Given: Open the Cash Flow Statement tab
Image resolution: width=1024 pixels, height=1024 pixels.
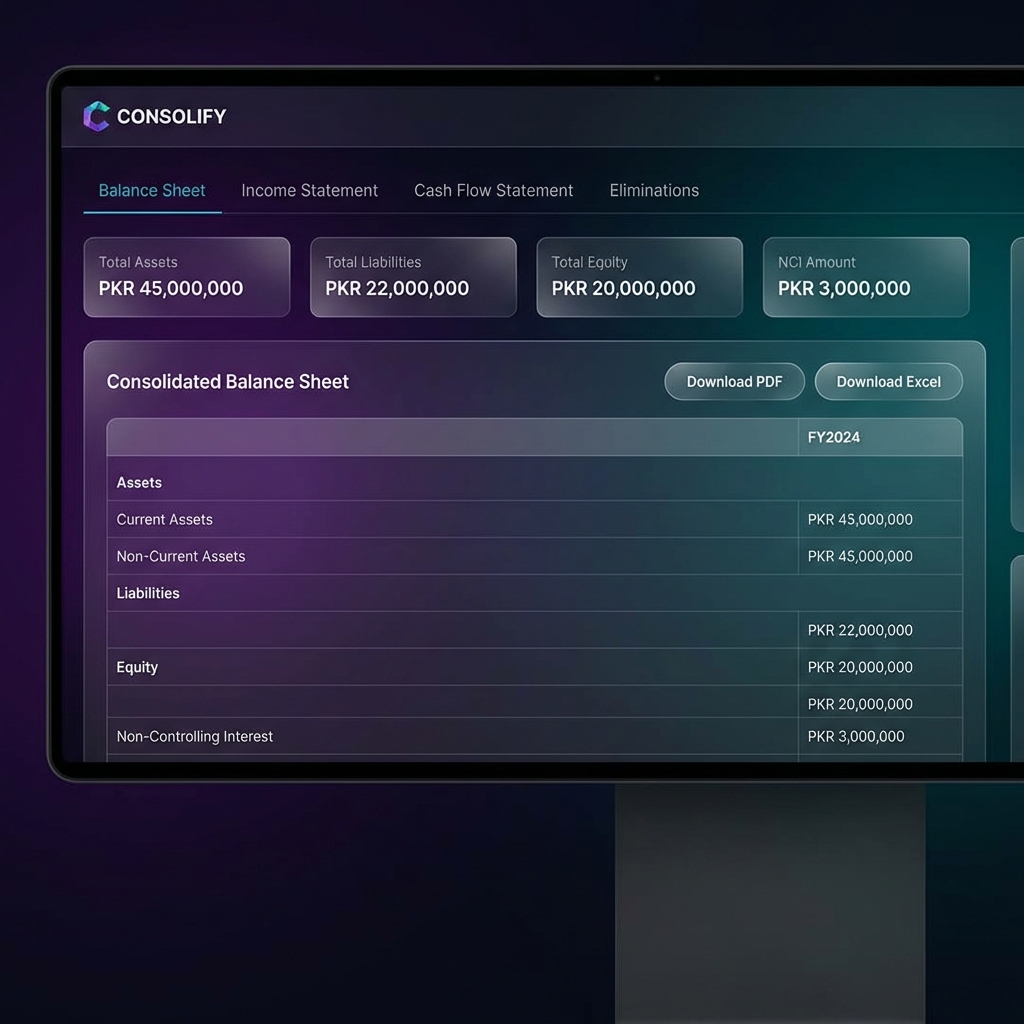Looking at the screenshot, I should pos(493,190).
